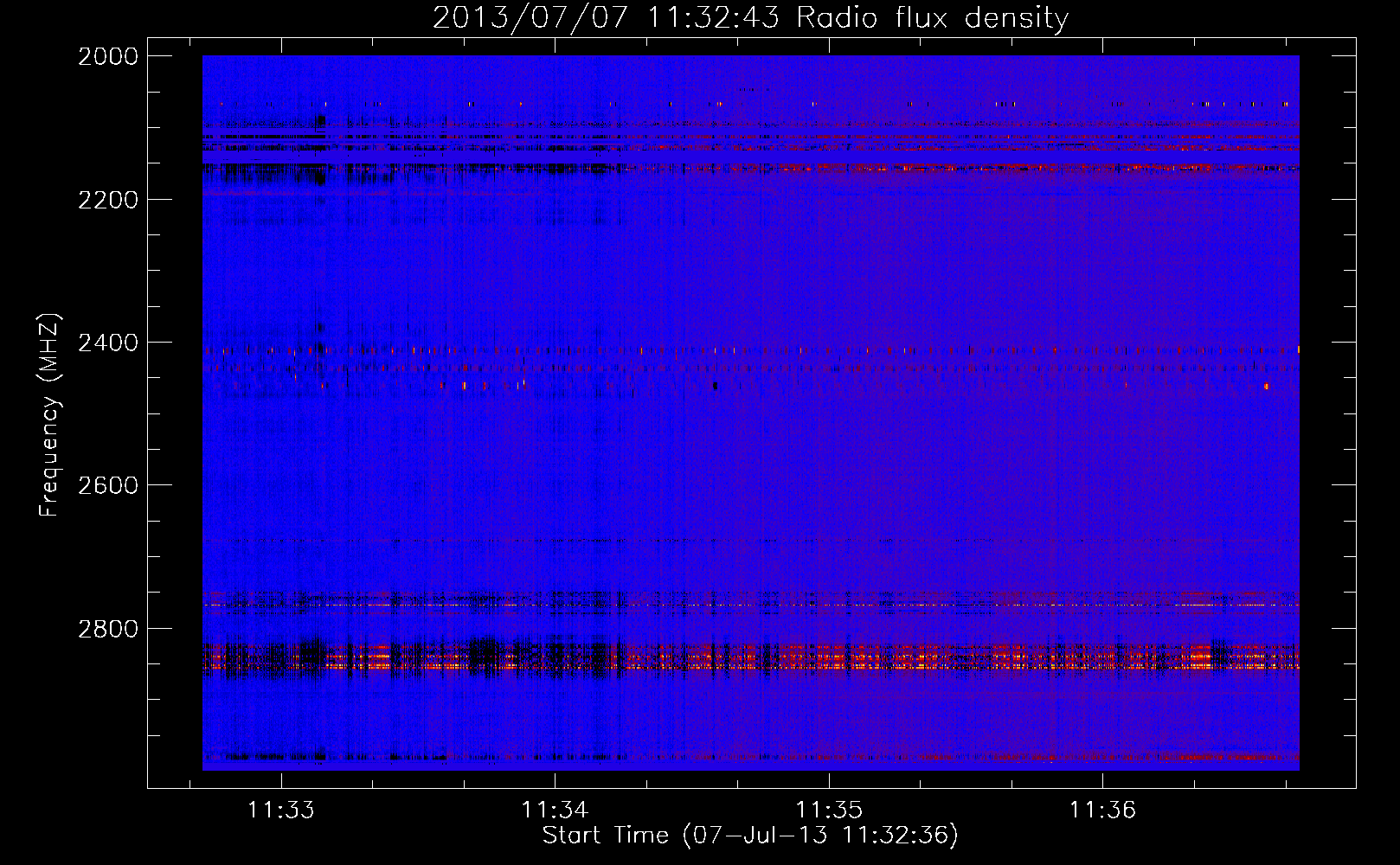The image size is (1400, 865).
Task: Click the 11:35 time axis label
Action: click(x=829, y=811)
